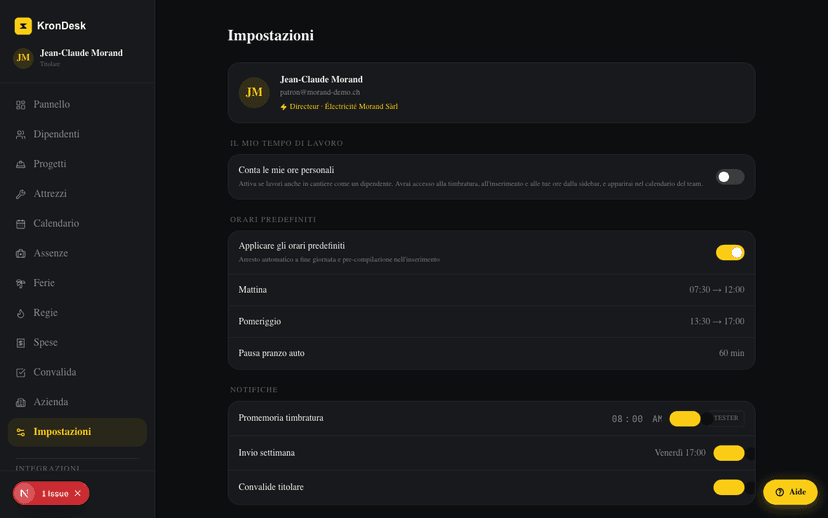The height and width of the screenshot is (518, 828).
Task: Click the KronDesk logo icon
Action: pos(23,26)
